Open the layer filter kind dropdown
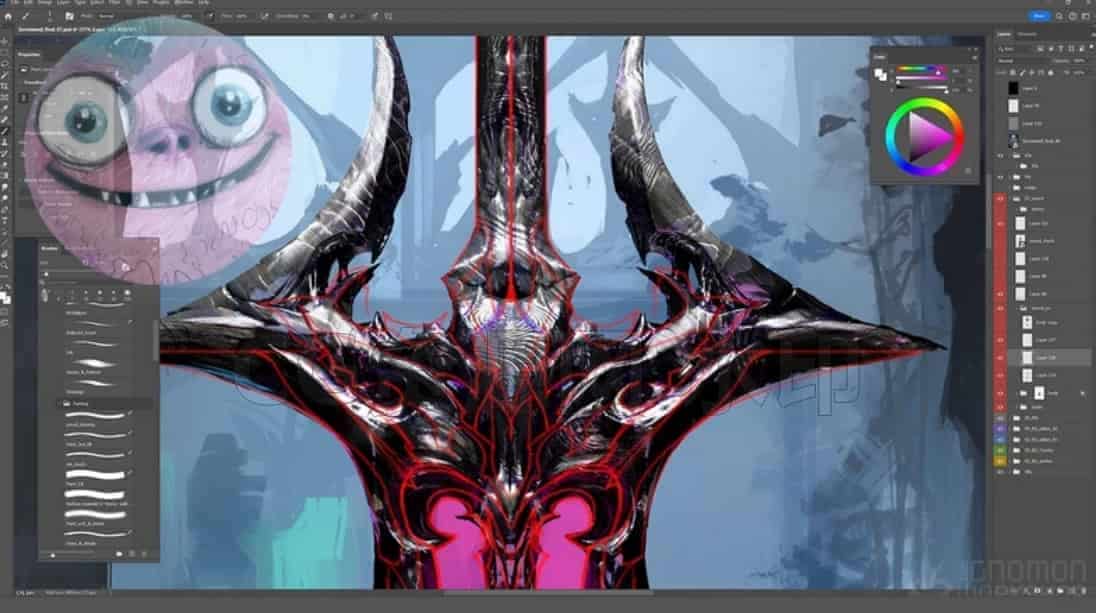This screenshot has width=1096, height=613. (1016, 49)
